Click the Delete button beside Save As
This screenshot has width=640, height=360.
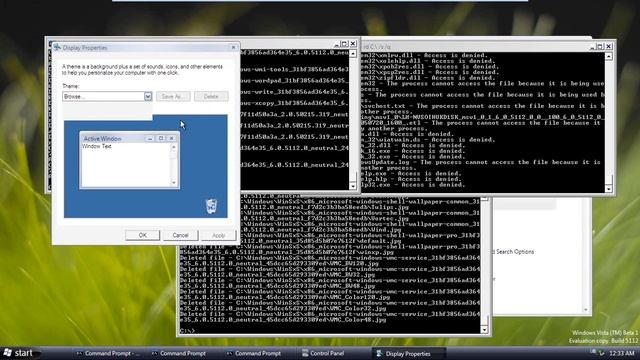click(211, 96)
